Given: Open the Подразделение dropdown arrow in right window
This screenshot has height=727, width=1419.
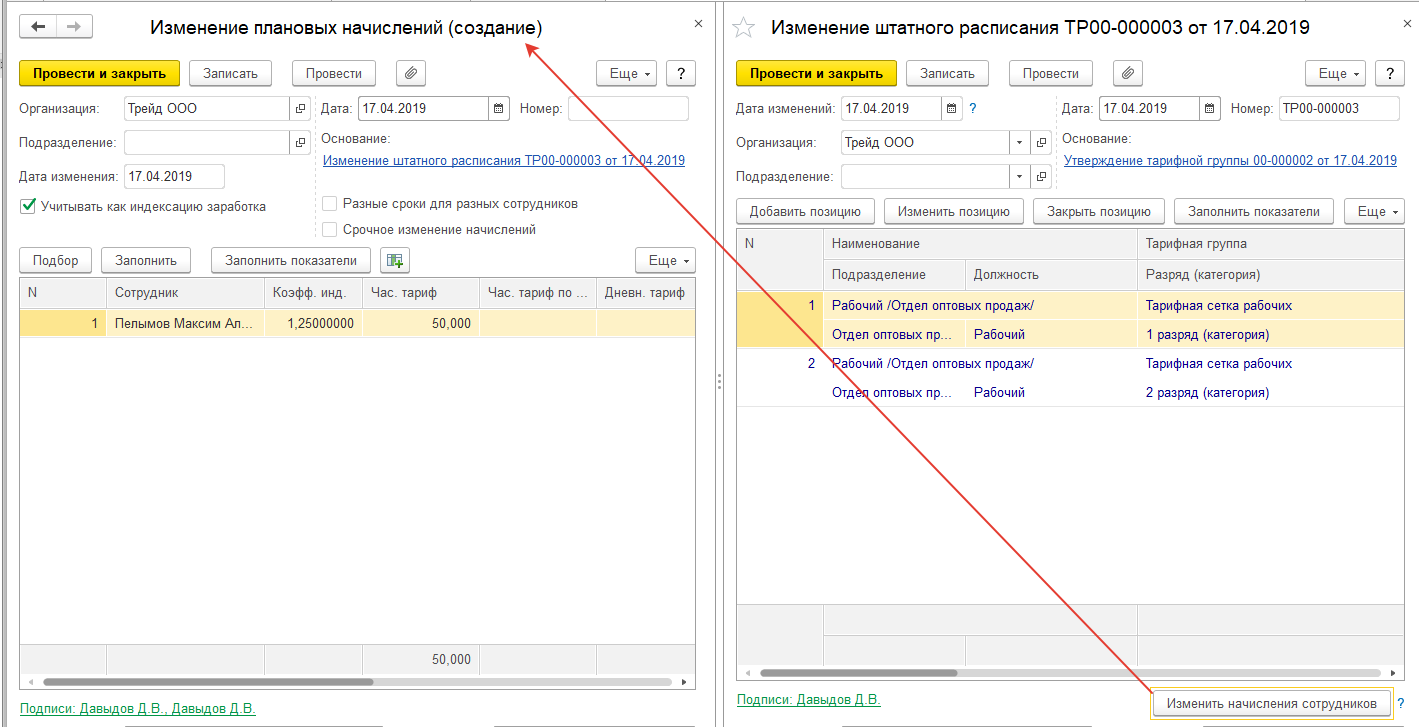Looking at the screenshot, I should tap(1020, 177).
